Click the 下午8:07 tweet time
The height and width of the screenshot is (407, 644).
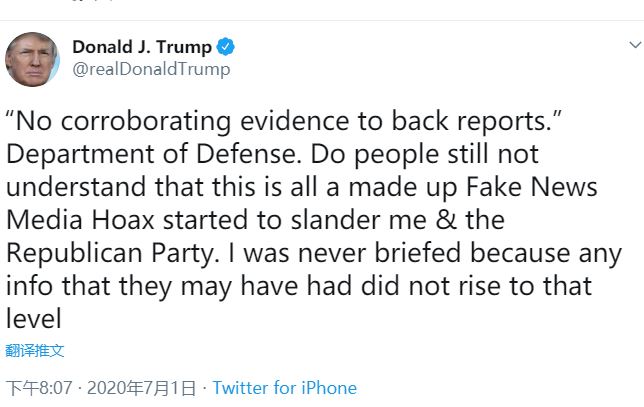(x=40, y=388)
